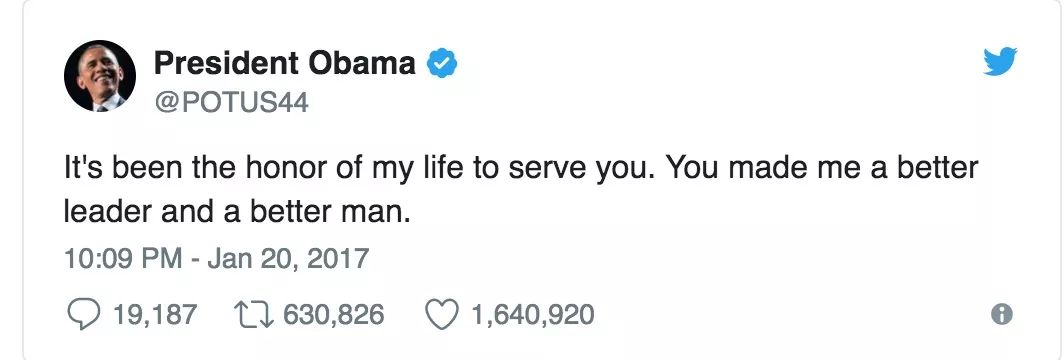Click the word 'President' in the name

point(226,63)
